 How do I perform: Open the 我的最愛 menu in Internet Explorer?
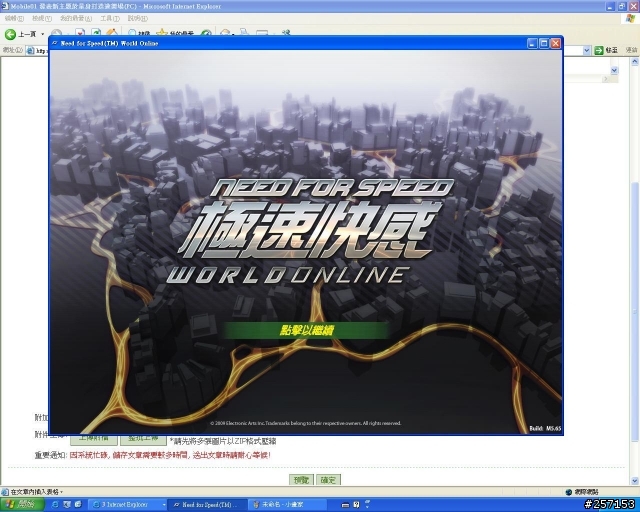[76, 18]
